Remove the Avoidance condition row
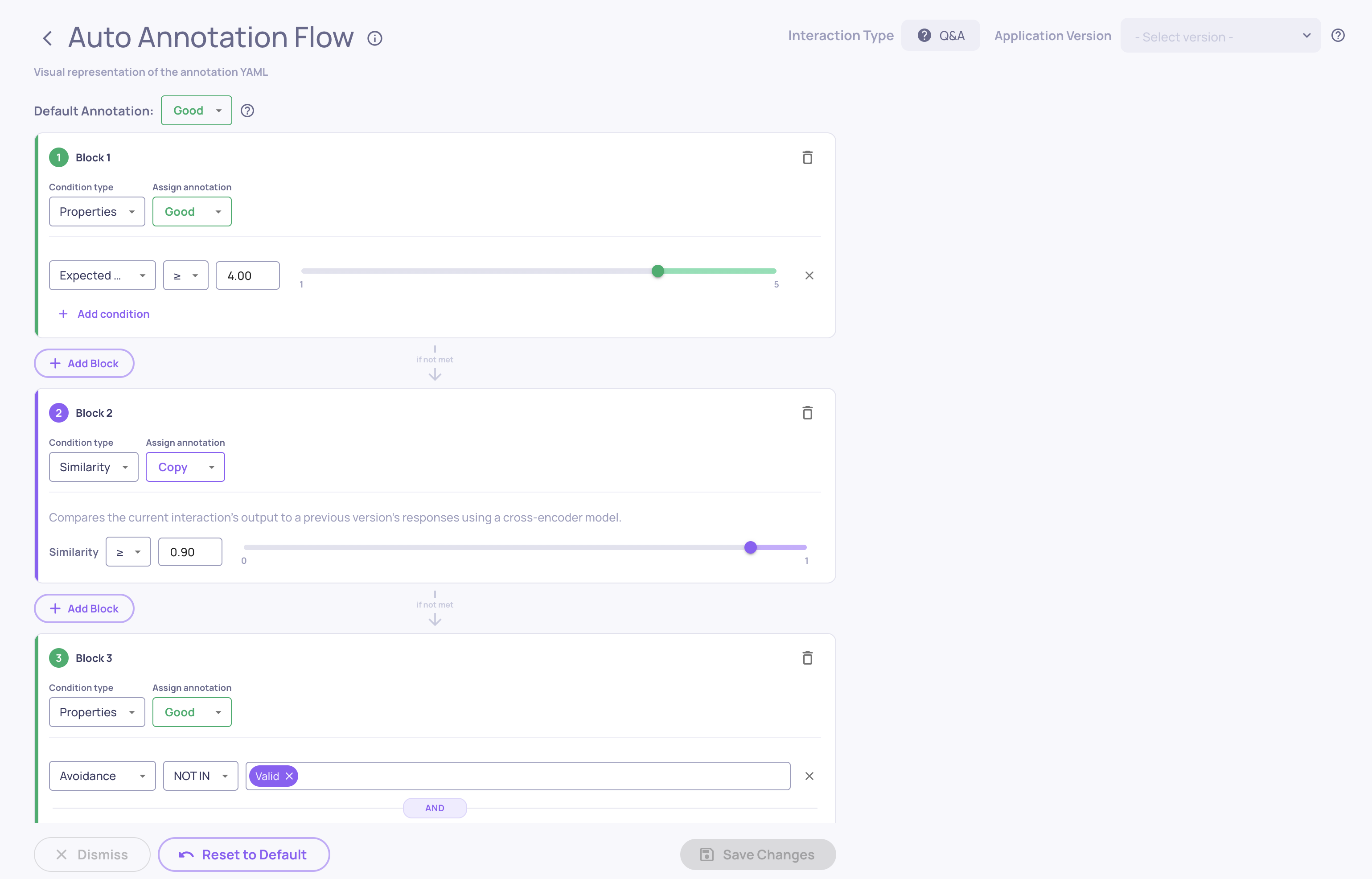Image resolution: width=1372 pixels, height=879 pixels. point(809,776)
